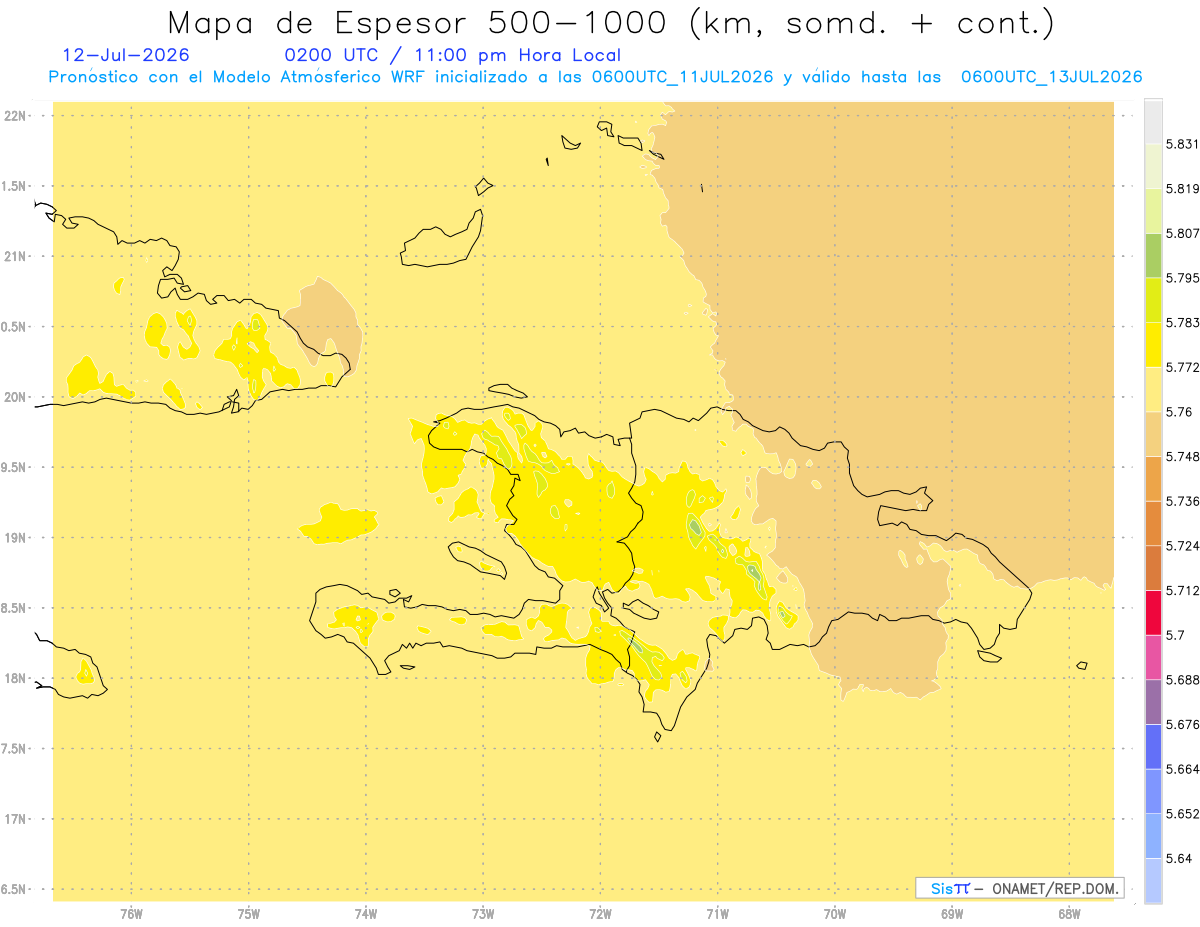Click the green band between 5.795 and 5.807

1153,255
